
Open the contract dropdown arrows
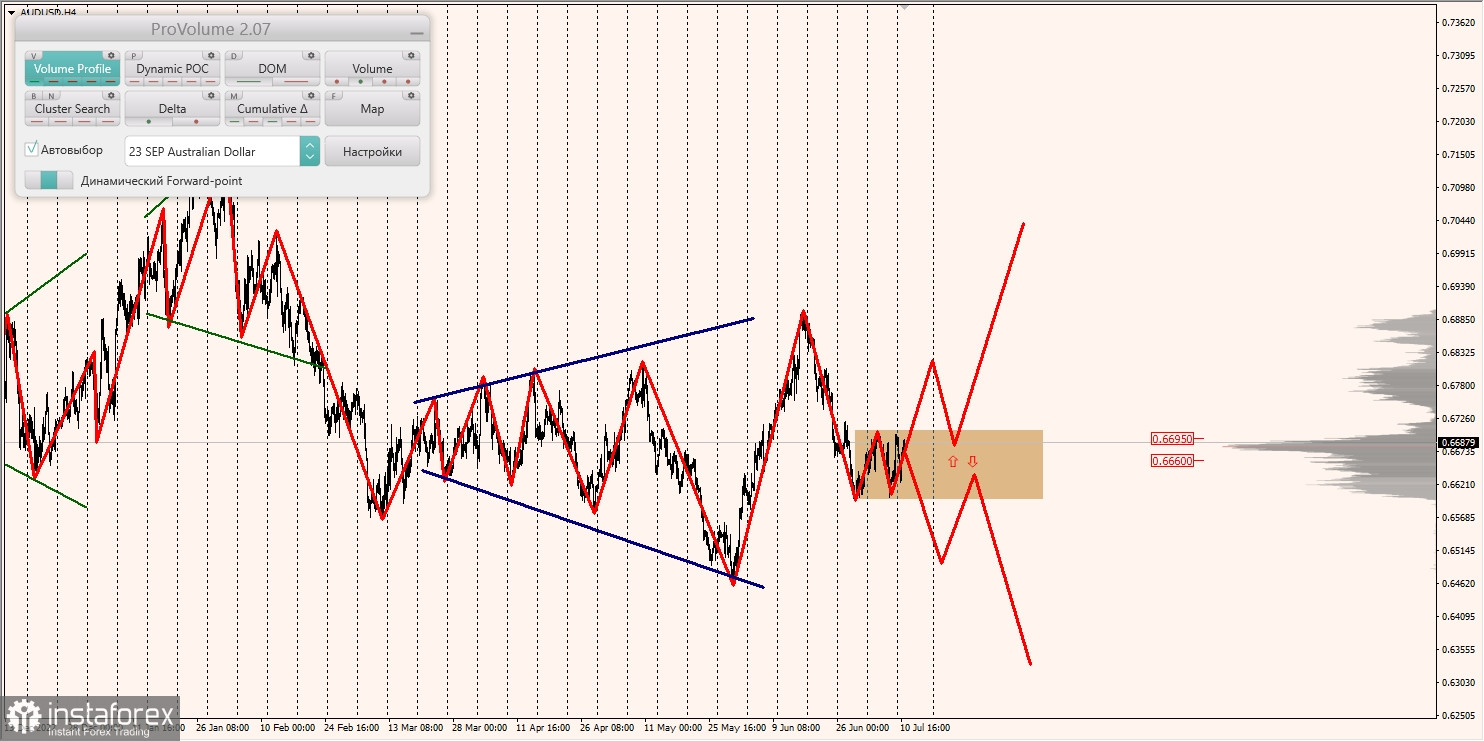310,151
